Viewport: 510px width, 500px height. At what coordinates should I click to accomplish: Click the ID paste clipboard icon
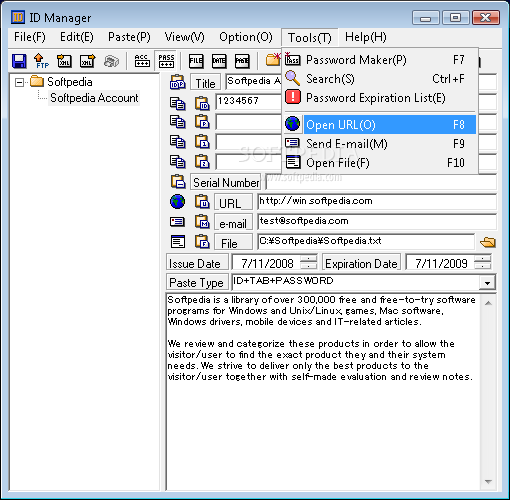202,103
